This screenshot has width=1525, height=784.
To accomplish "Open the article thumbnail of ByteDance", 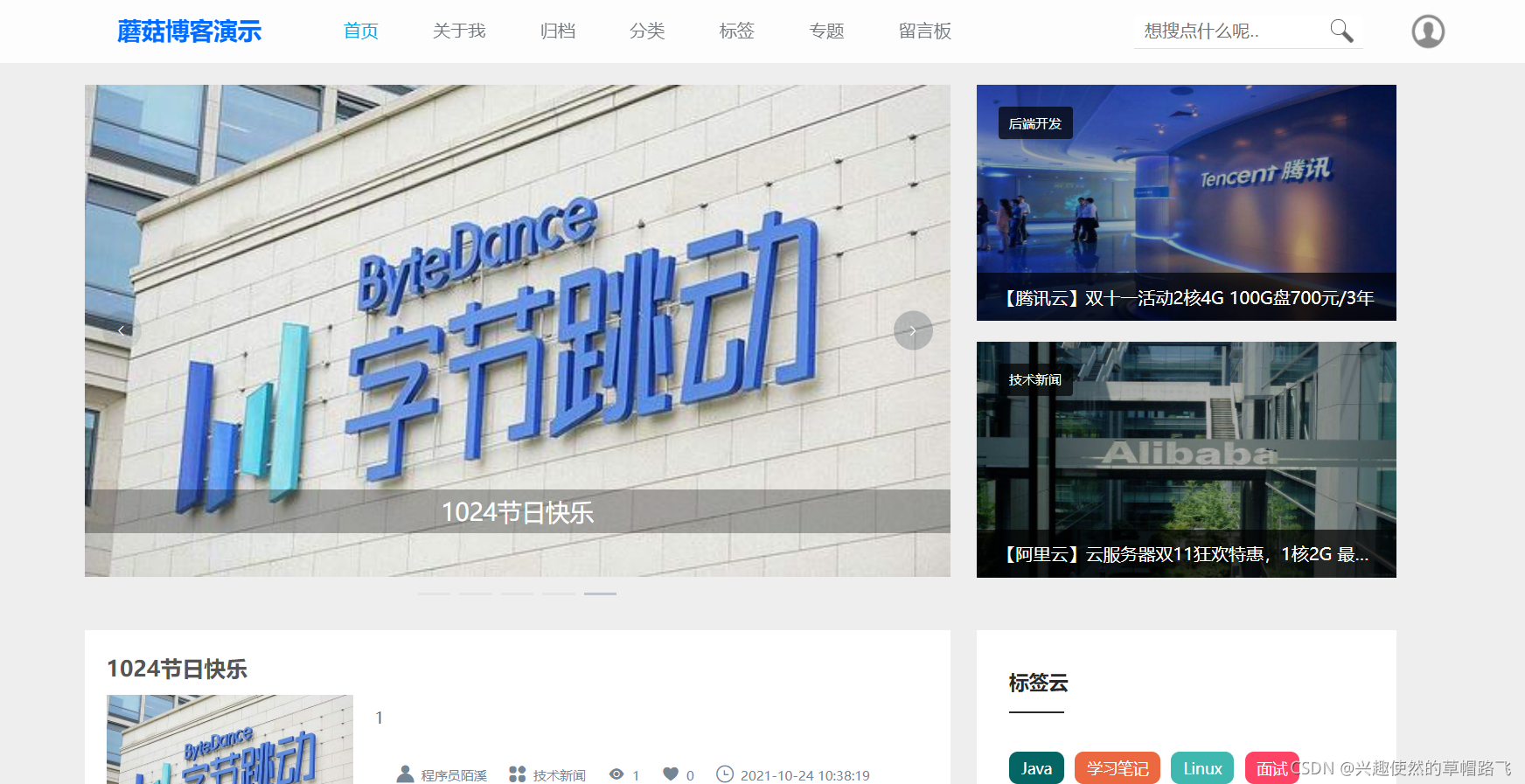I will pos(230,739).
